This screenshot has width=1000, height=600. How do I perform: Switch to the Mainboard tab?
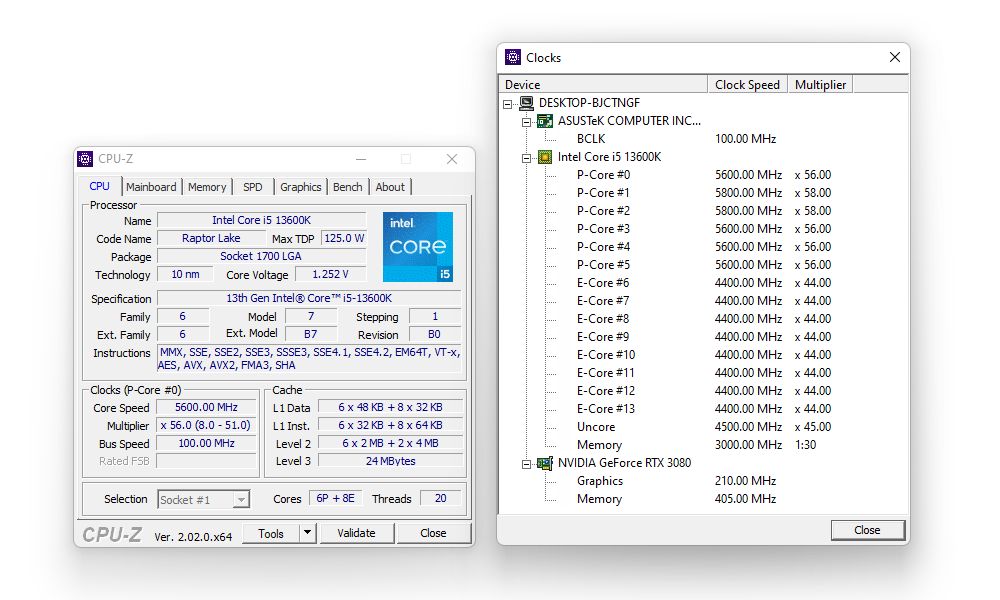pos(151,187)
